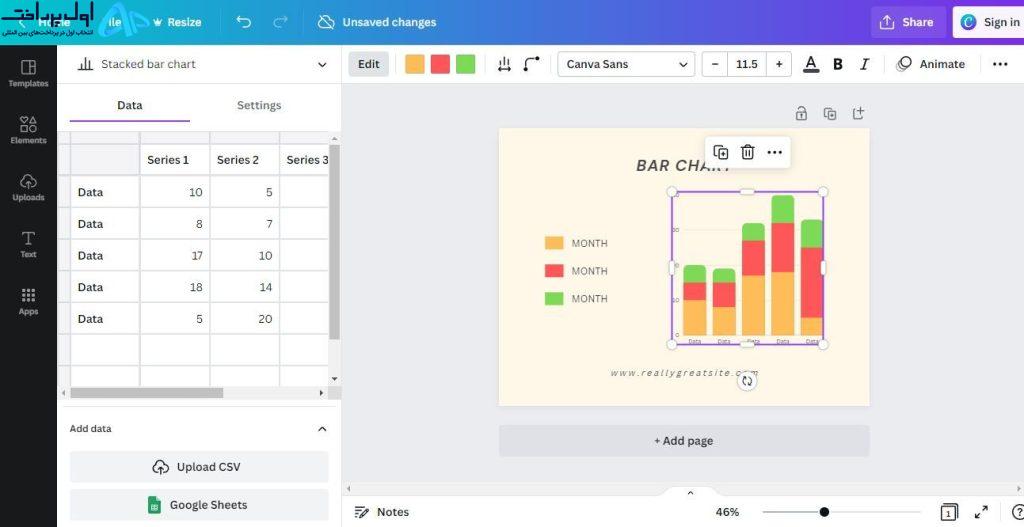Viewport: 1024px width, 527px height.
Task: Collapse the Add data section
Action: 322,429
